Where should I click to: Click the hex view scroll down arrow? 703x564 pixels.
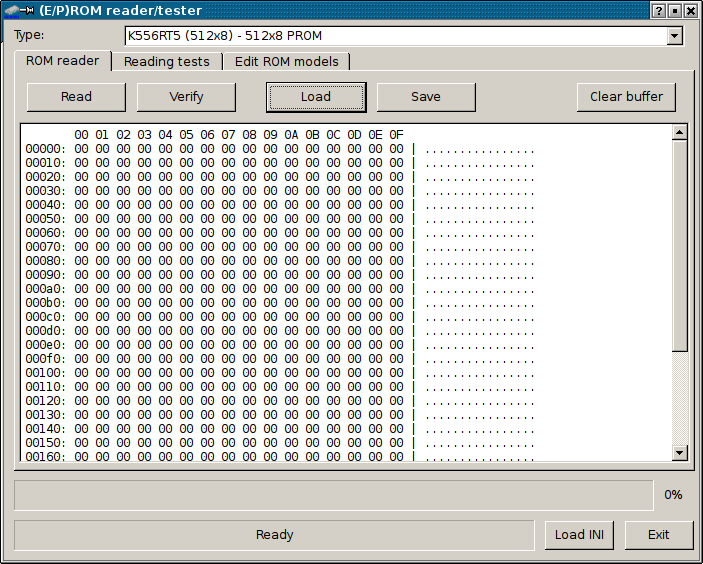click(680, 453)
